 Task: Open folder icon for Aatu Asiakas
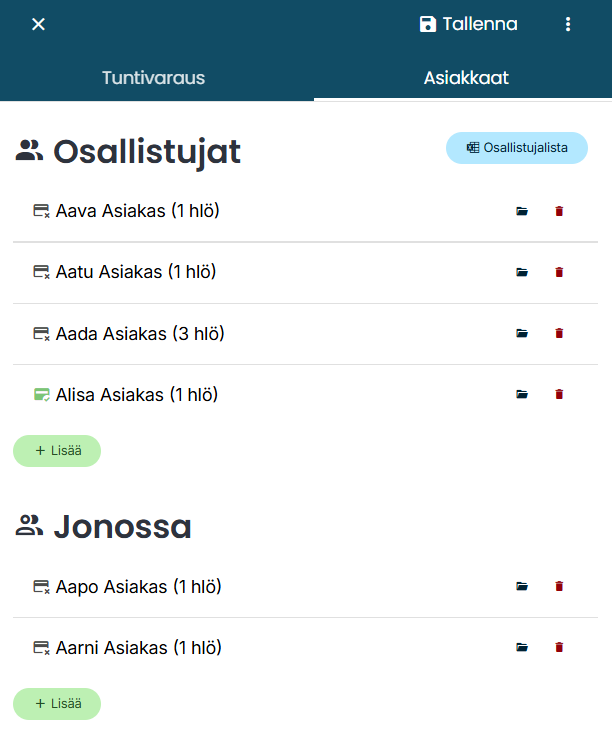pos(521,272)
